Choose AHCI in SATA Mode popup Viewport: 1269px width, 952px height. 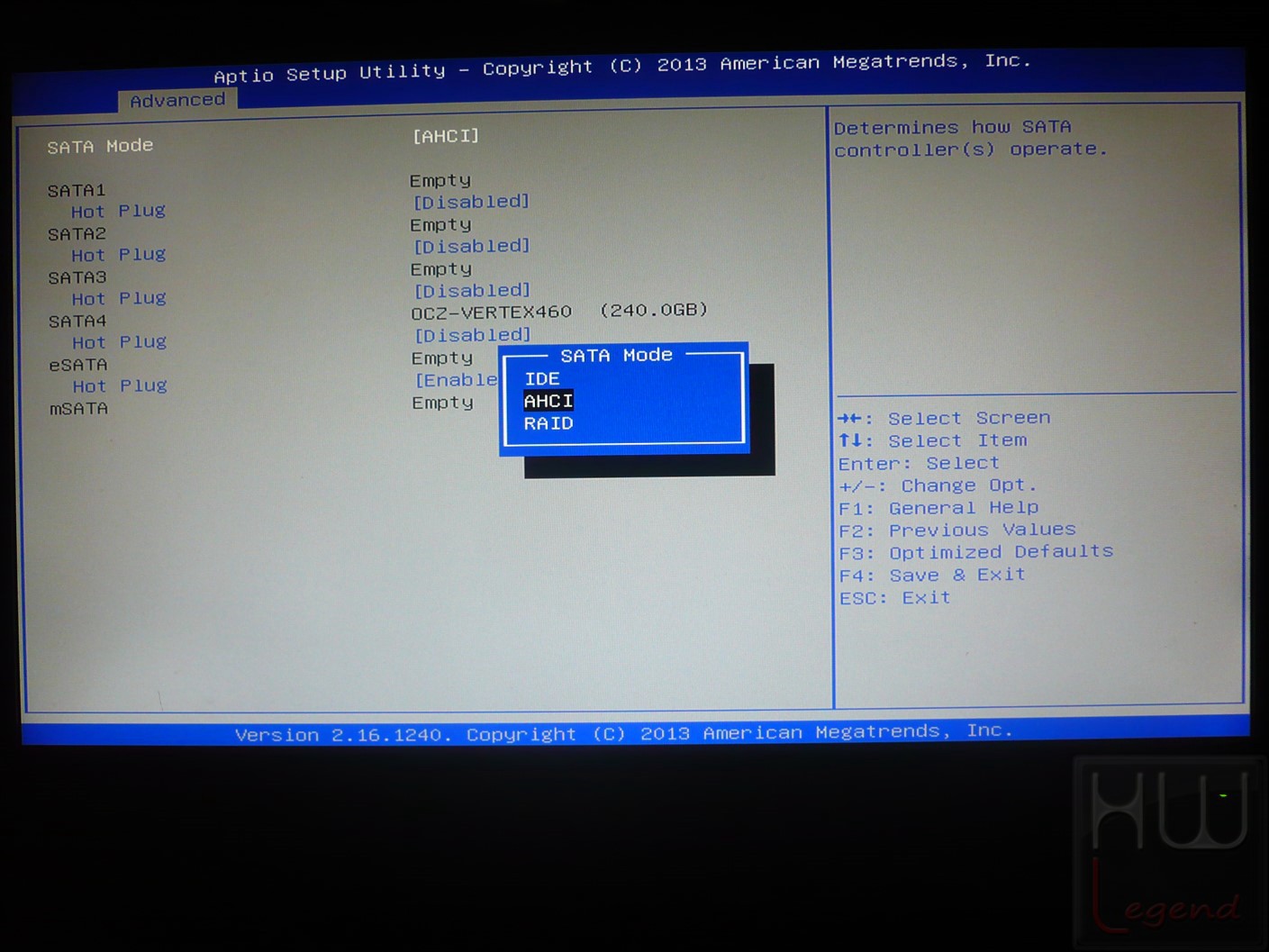[x=548, y=401]
